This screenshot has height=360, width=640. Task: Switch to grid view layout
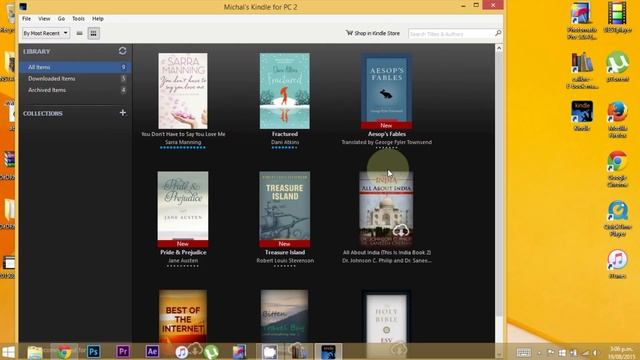click(93, 33)
